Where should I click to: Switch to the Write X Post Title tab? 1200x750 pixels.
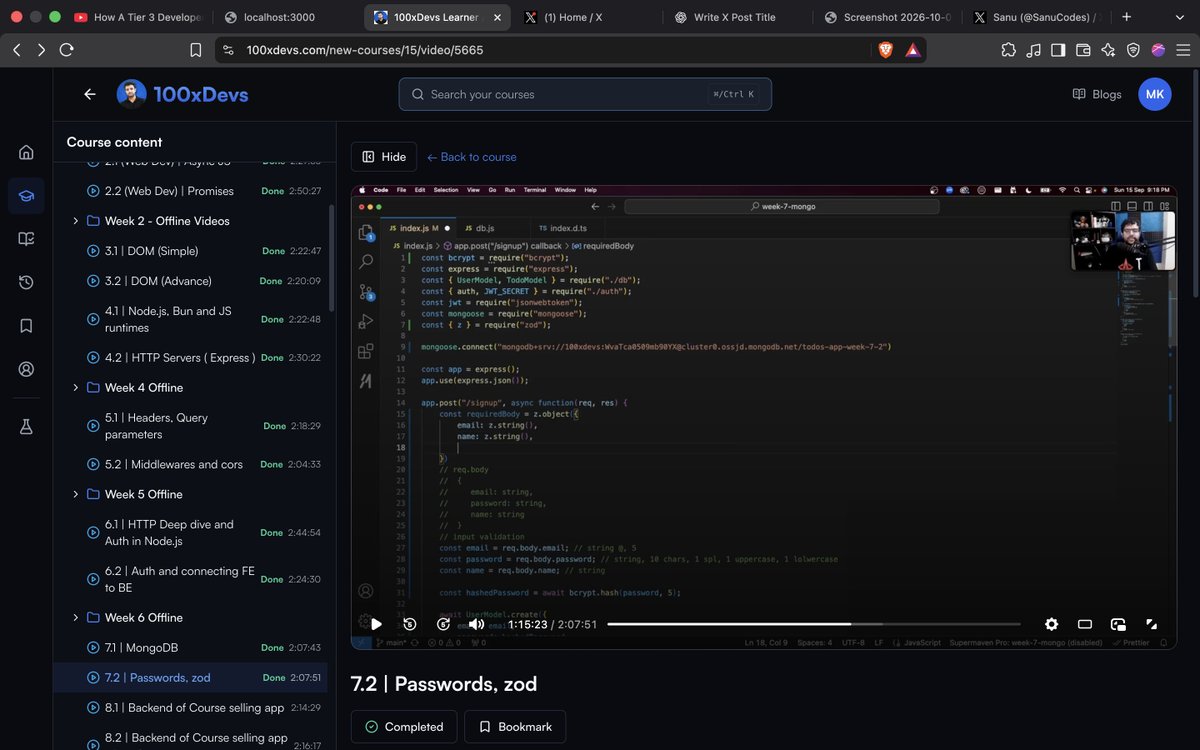tap(737, 17)
